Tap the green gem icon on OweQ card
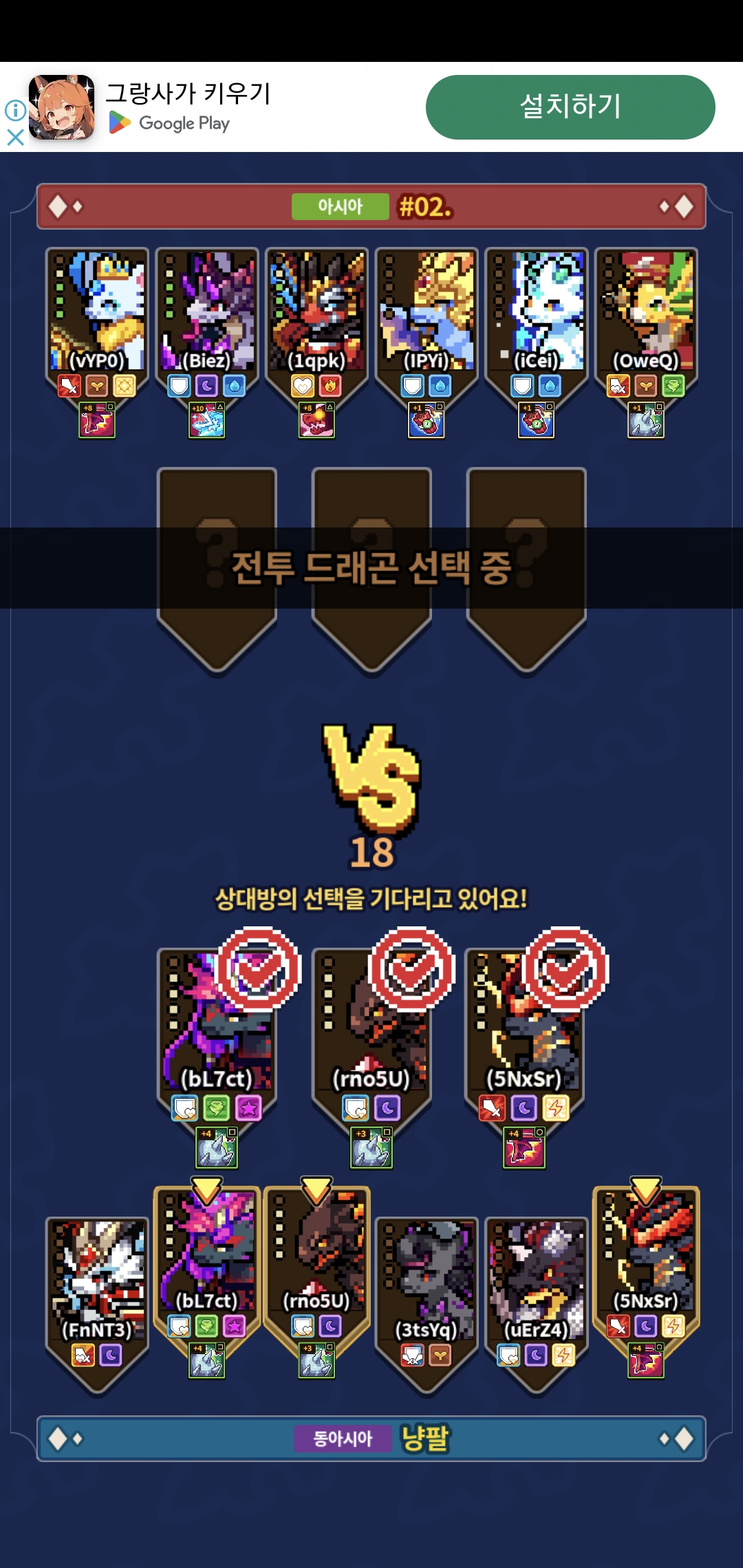This screenshot has height=1568, width=743. (674, 386)
